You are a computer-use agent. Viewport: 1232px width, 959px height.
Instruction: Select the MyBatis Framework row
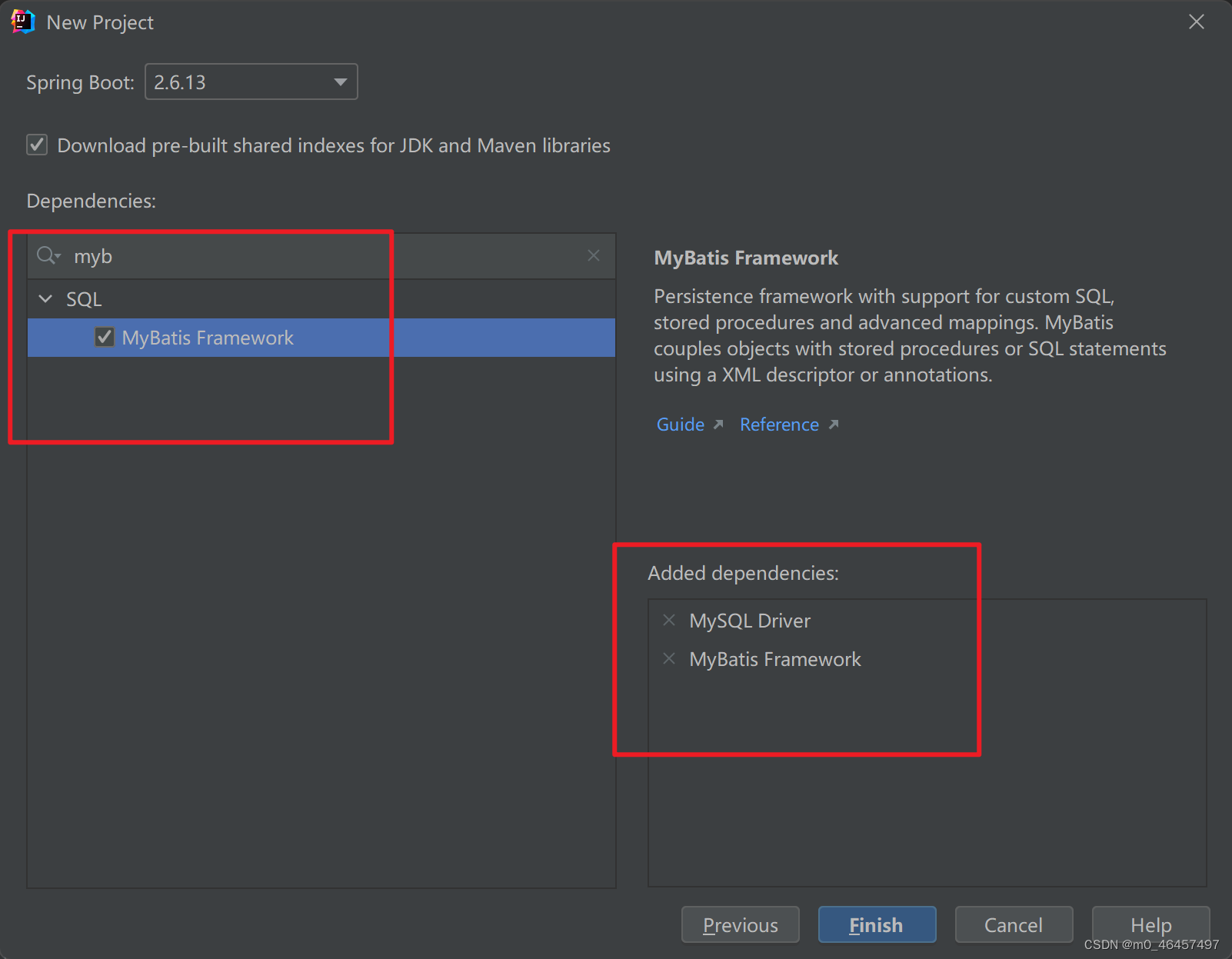click(321, 338)
